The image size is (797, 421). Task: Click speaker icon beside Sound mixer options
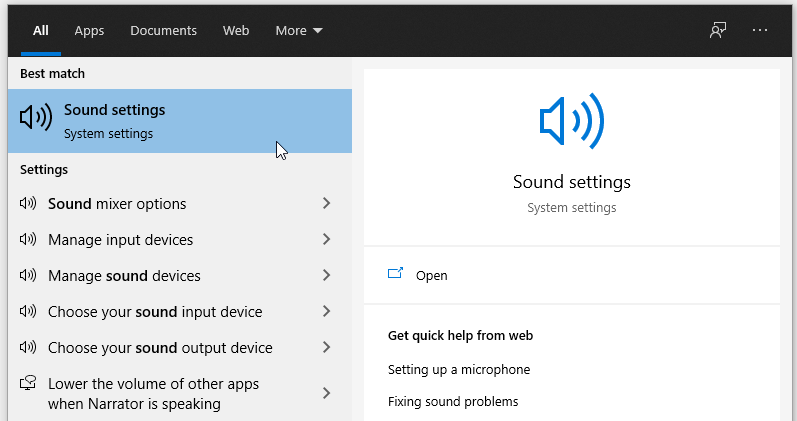coord(28,203)
